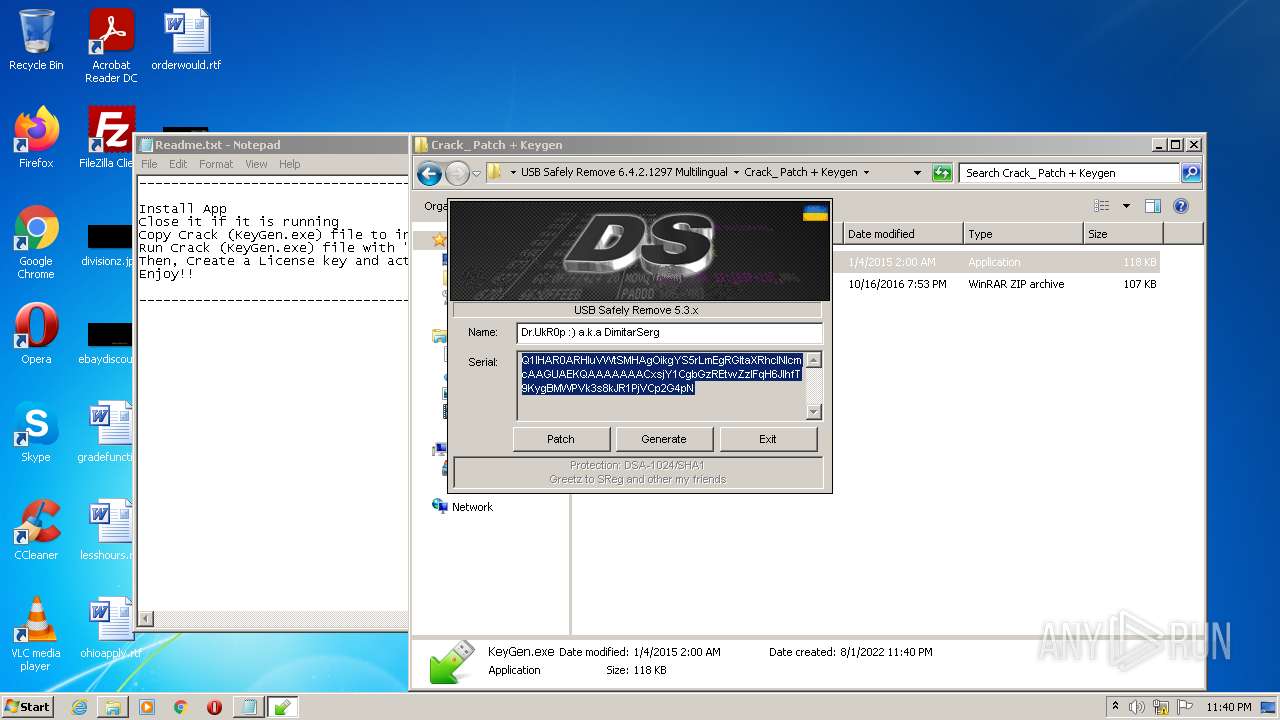Open Opera from the taskbar
Viewport: 1280px width, 720px height.
[214, 707]
